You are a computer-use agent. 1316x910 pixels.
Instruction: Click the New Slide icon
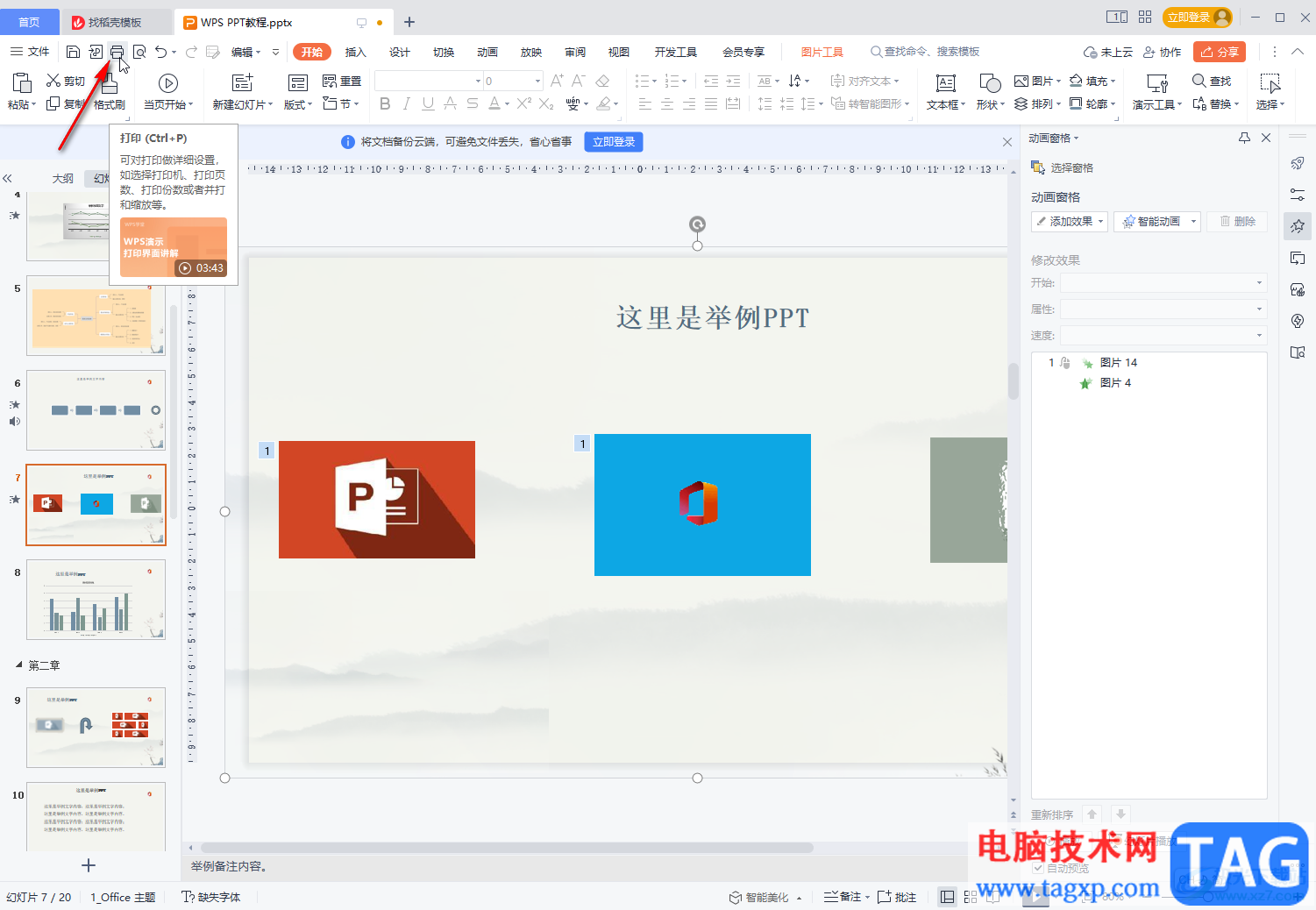(242, 82)
